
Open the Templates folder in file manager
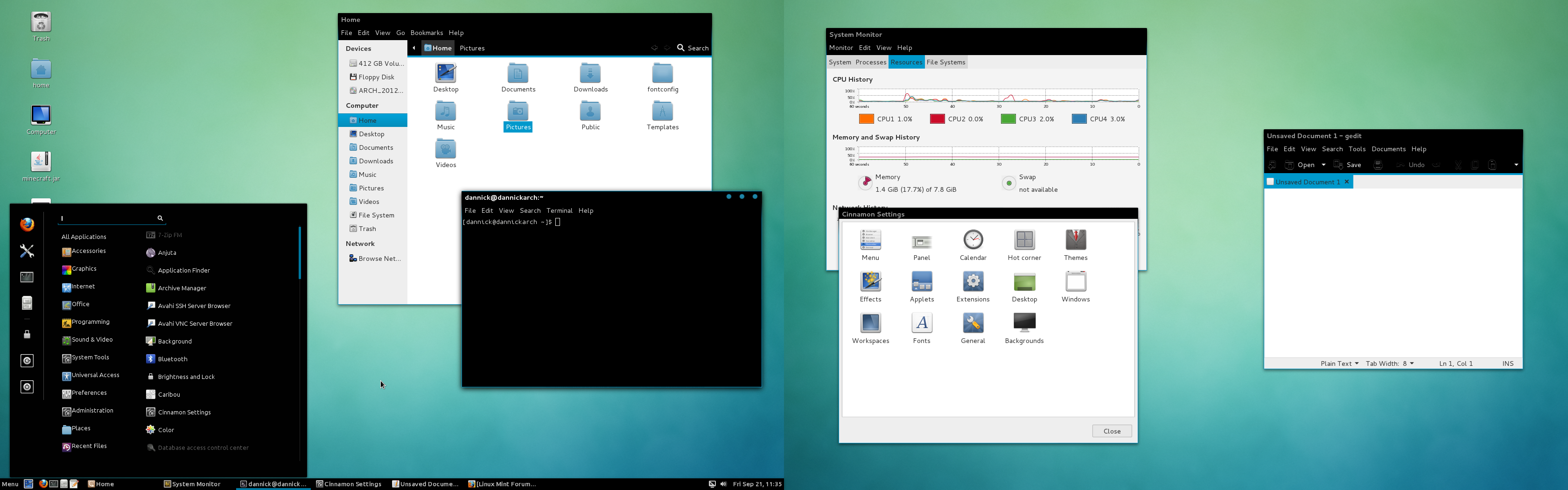662,116
